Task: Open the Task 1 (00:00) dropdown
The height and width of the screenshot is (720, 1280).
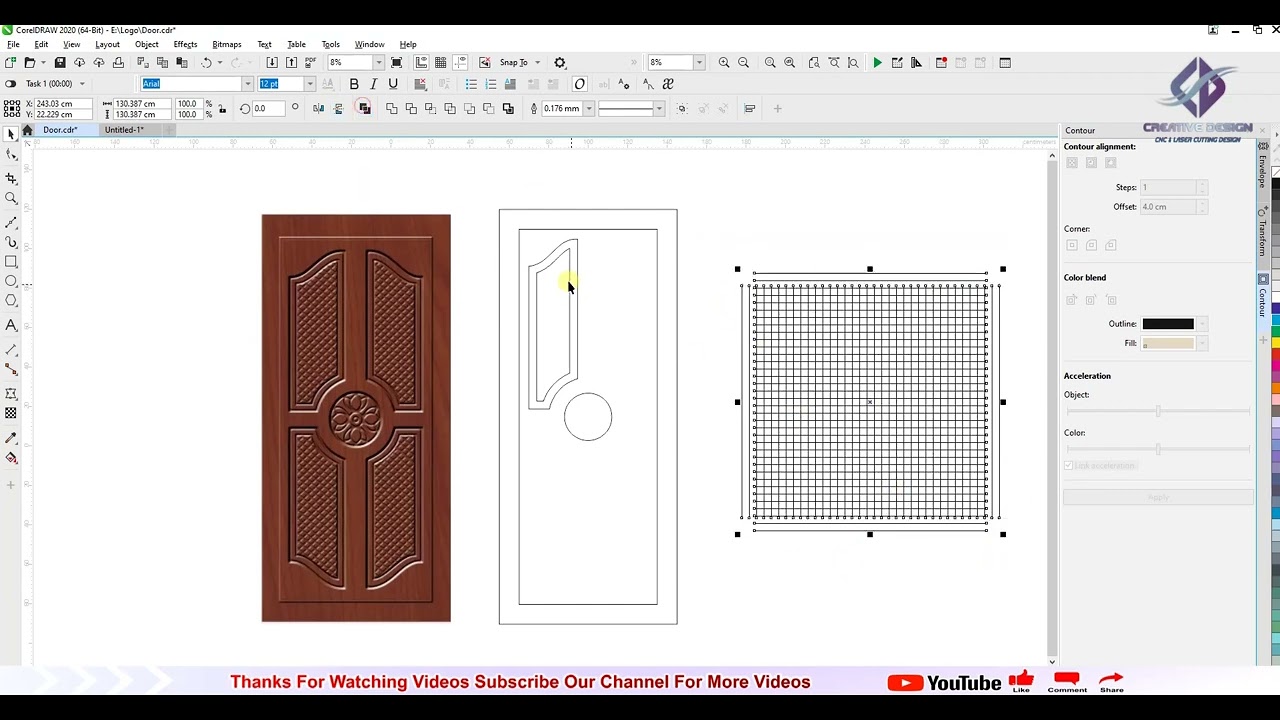Action: click(x=82, y=84)
